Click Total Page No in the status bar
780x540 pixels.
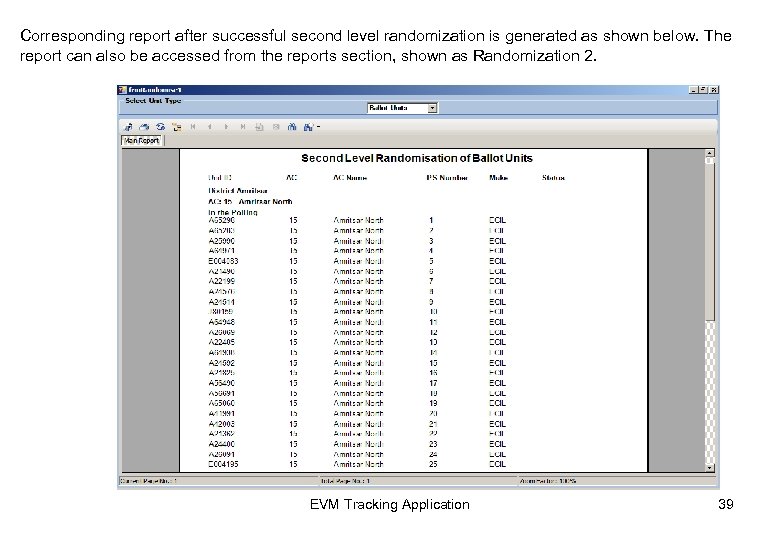click(x=345, y=481)
